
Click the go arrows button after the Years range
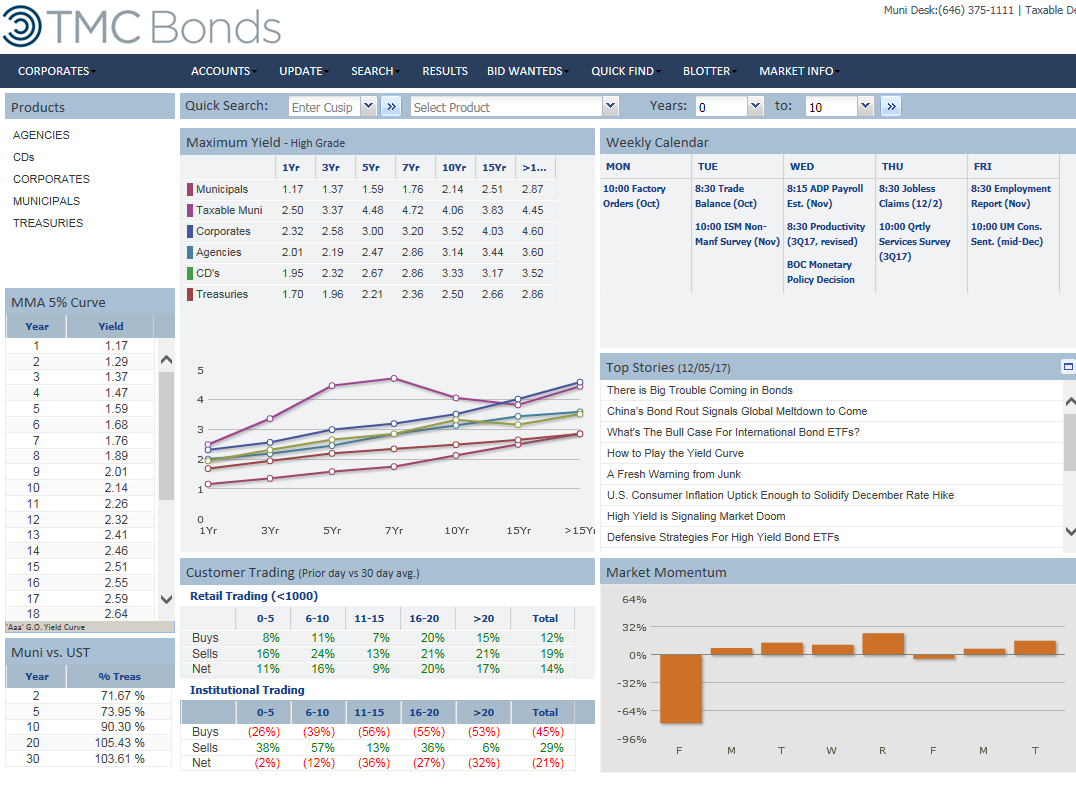coord(891,106)
